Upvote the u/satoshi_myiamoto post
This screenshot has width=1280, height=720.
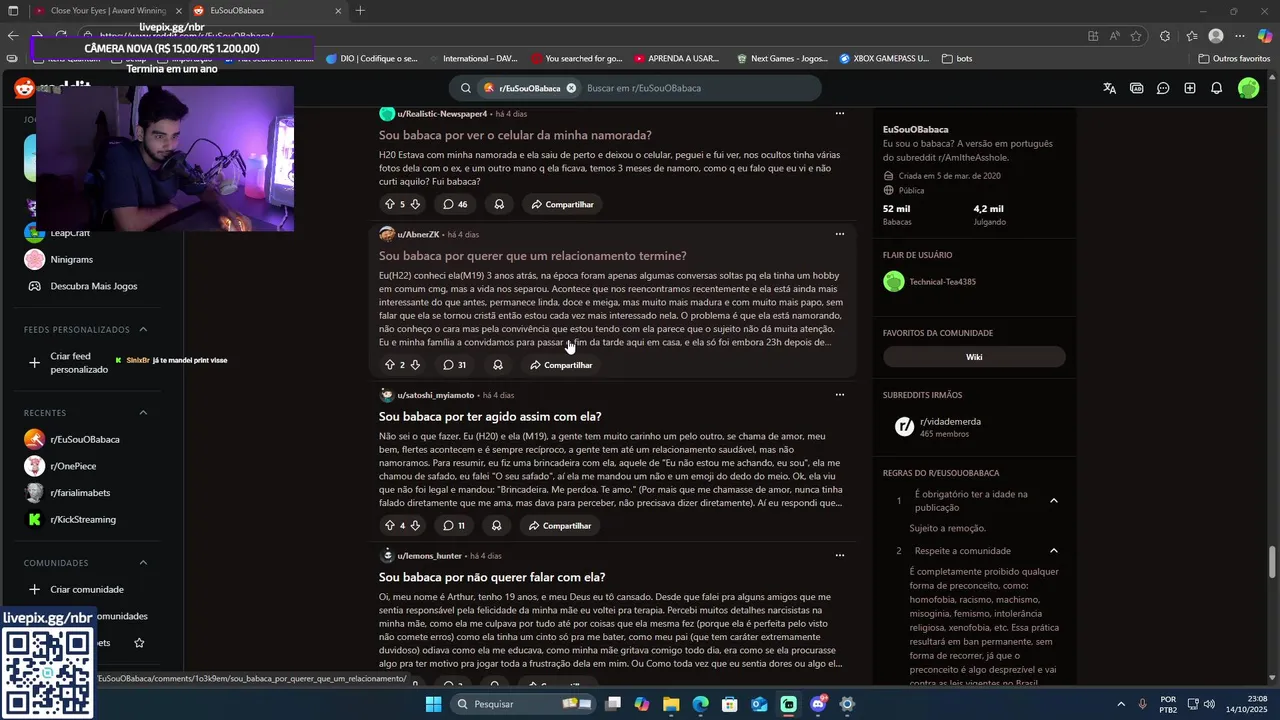[x=390, y=525]
